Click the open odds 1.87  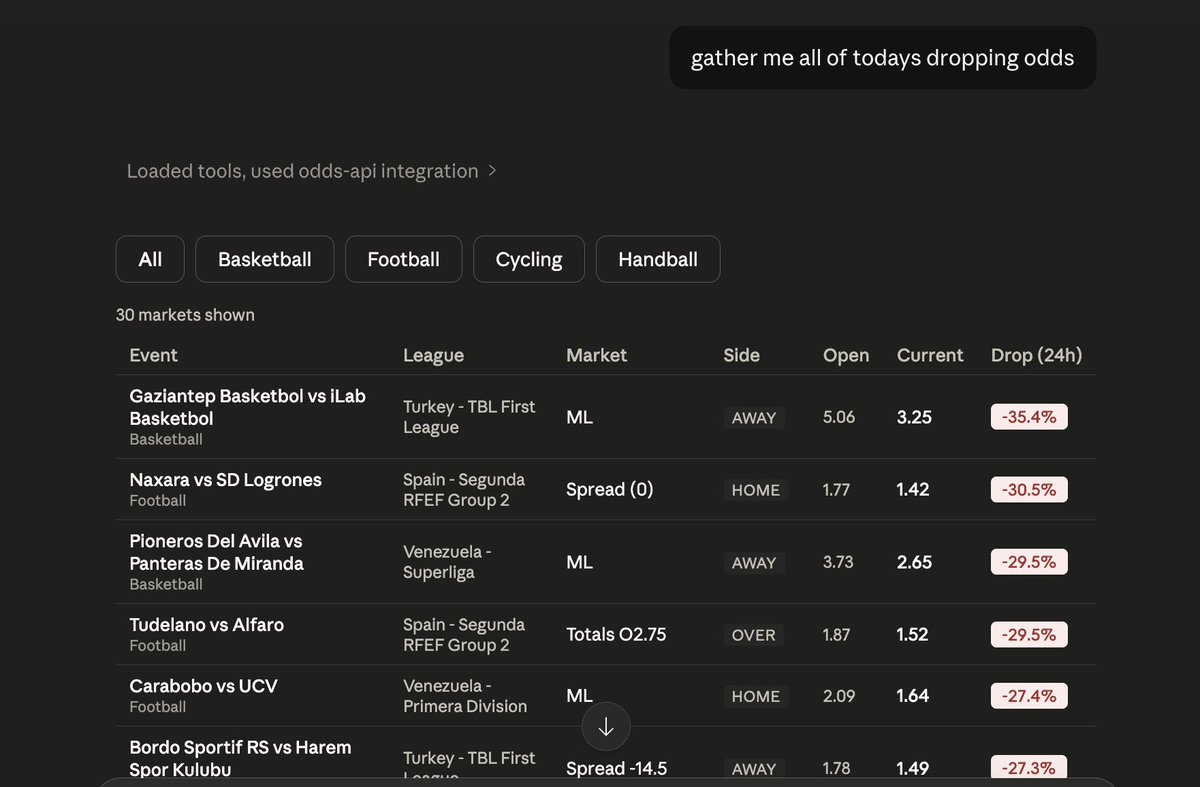[x=838, y=634]
